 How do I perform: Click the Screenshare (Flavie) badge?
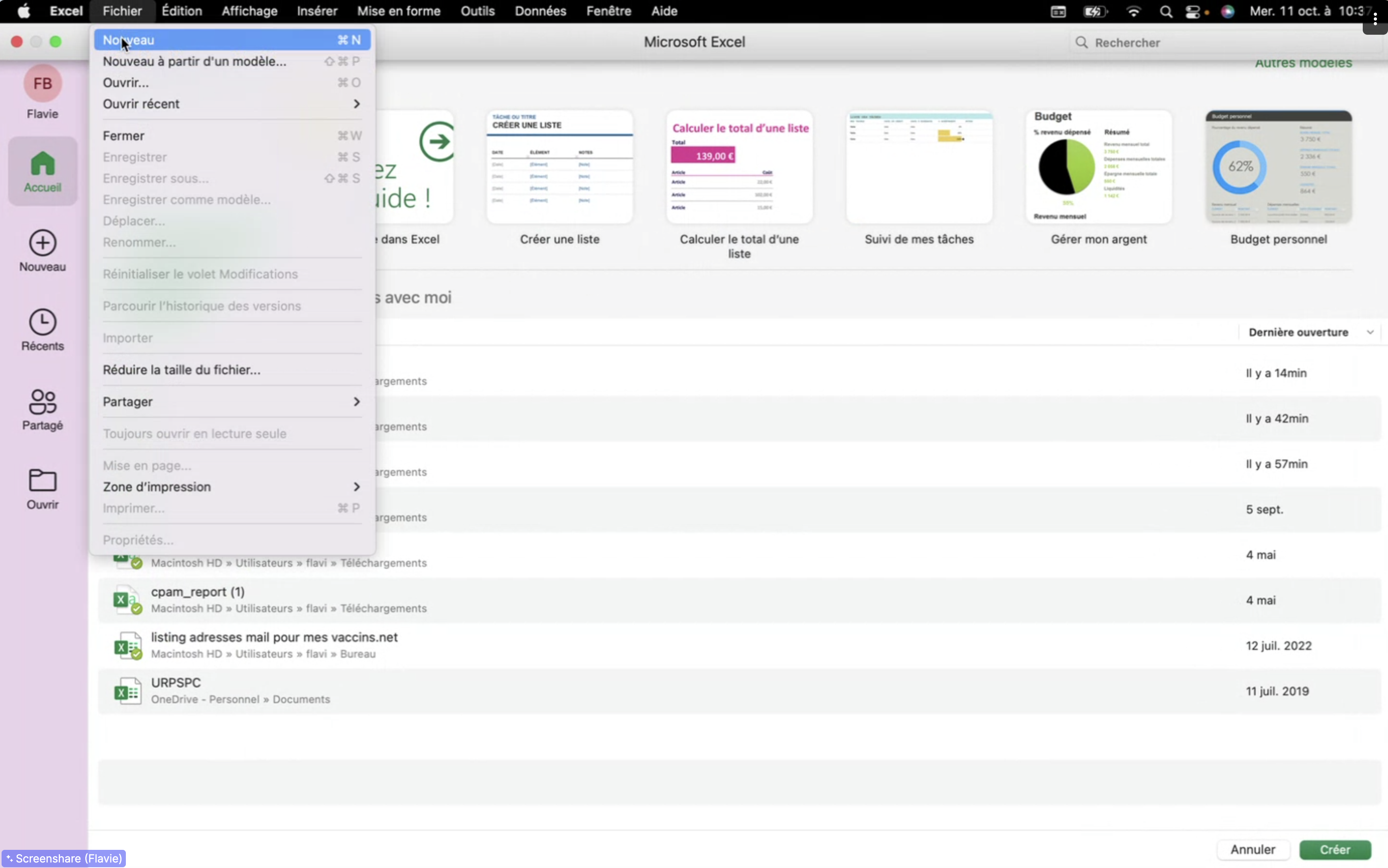pyautogui.click(x=64, y=858)
